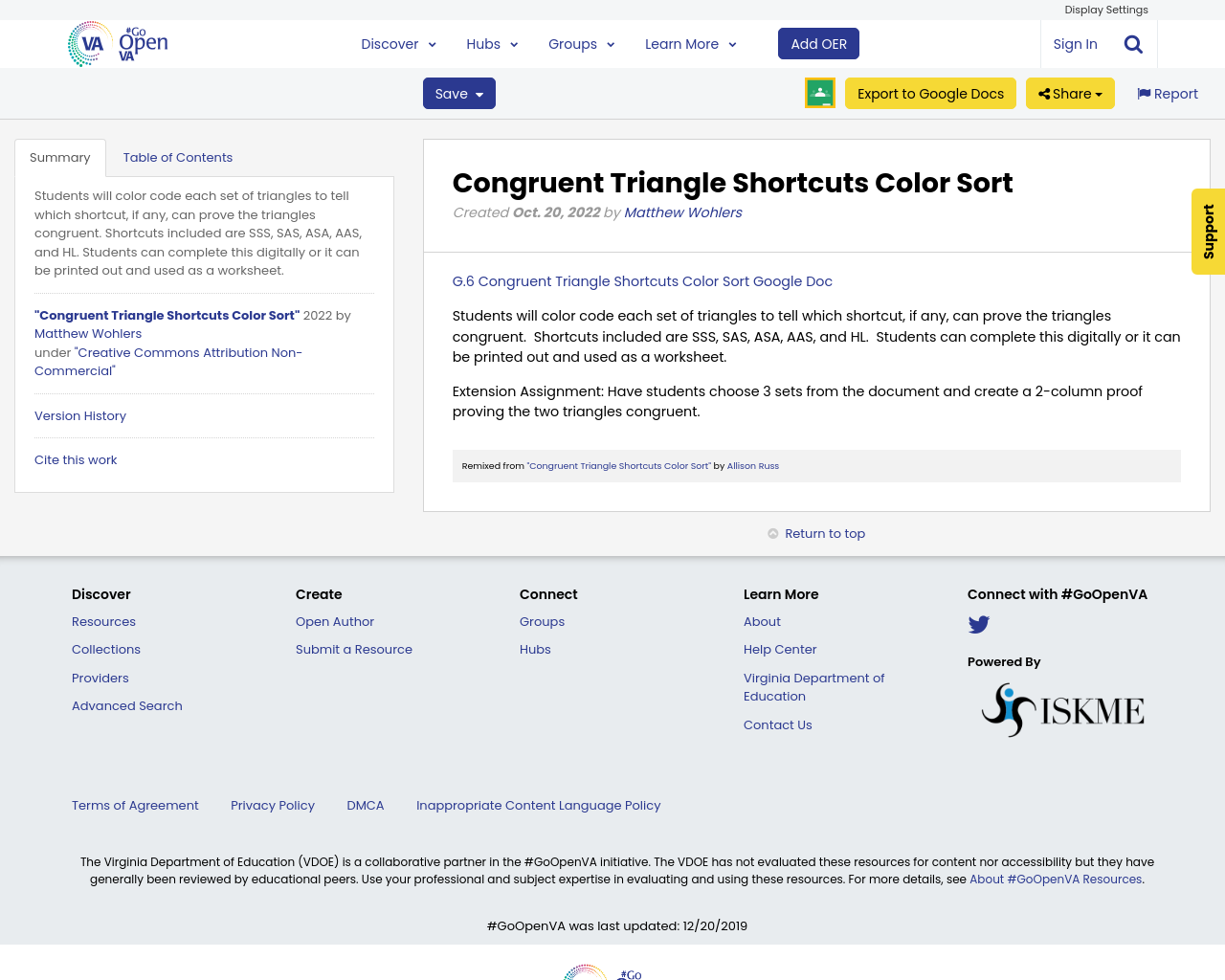Open Display Settings
The width and height of the screenshot is (1225, 980).
[x=1106, y=9]
